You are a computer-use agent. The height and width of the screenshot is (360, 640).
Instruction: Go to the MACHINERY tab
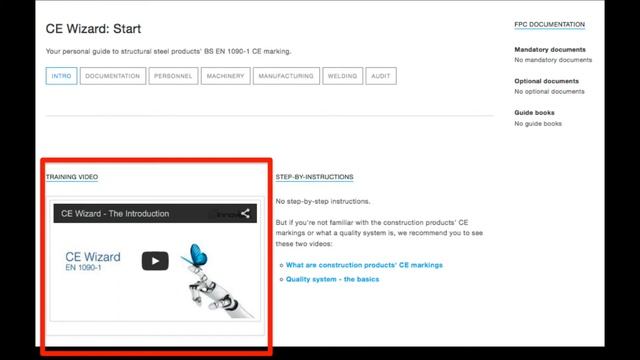[225, 76]
